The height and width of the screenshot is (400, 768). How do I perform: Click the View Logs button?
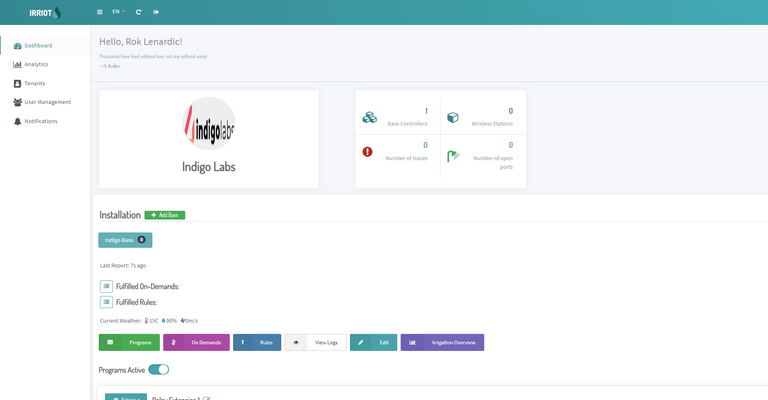315,342
